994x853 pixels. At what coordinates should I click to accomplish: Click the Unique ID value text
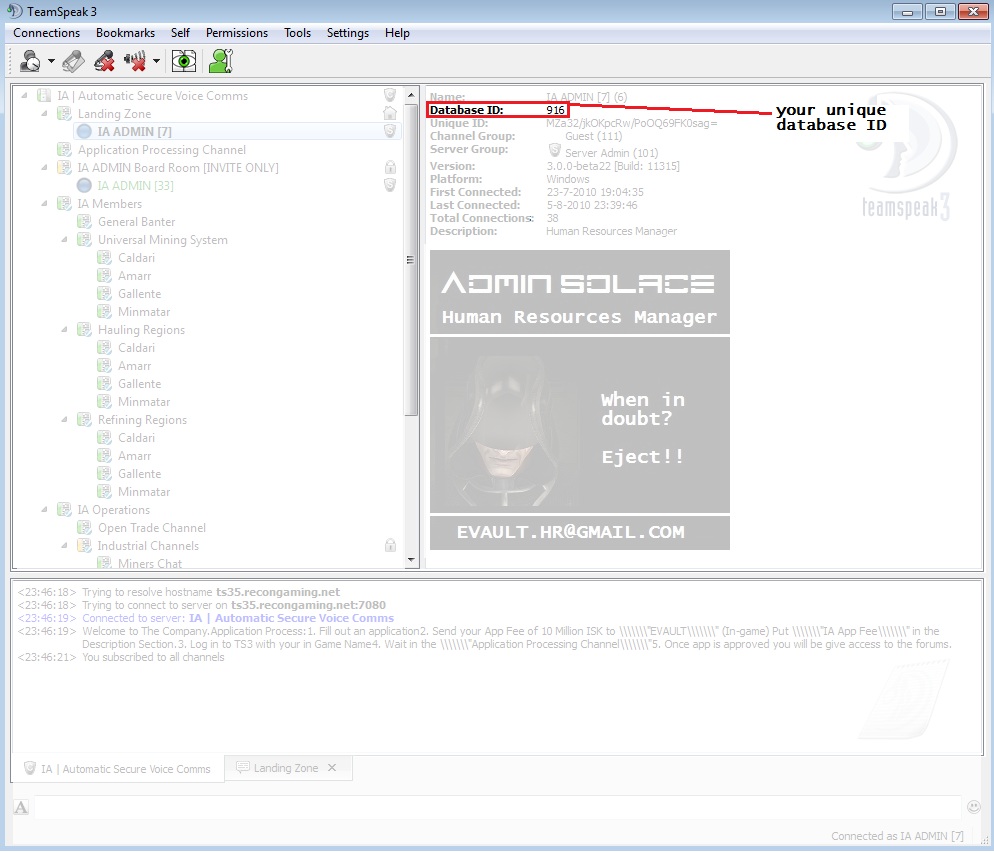(x=631, y=124)
